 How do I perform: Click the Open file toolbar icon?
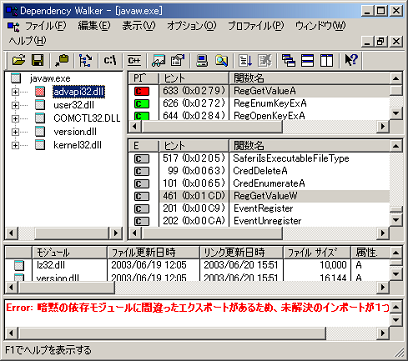(x=19, y=61)
